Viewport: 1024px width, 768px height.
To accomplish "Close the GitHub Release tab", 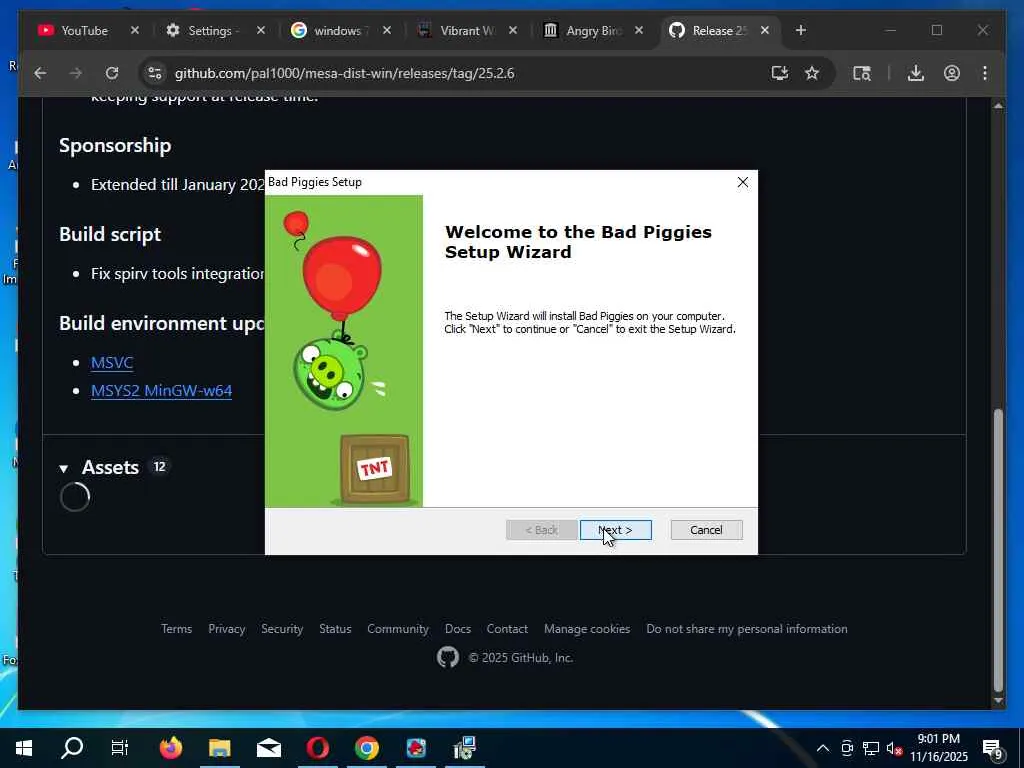I will (x=765, y=31).
